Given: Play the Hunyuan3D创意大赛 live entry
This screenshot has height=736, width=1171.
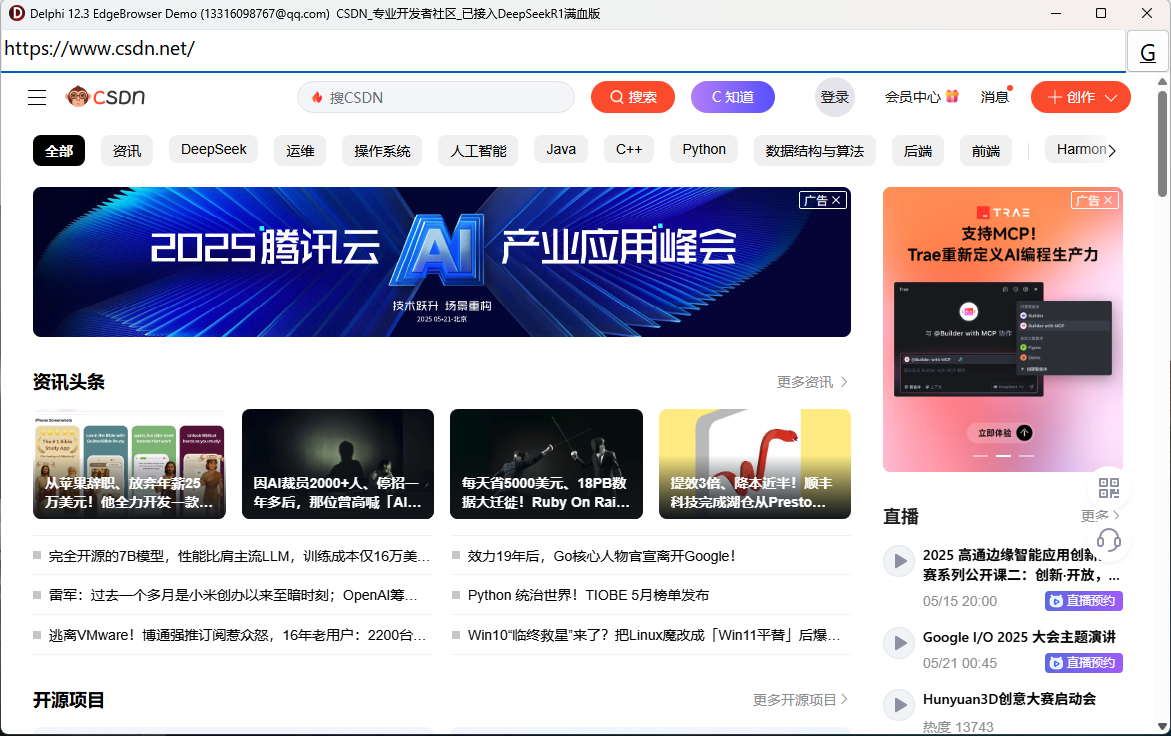Looking at the screenshot, I should pos(899,705).
